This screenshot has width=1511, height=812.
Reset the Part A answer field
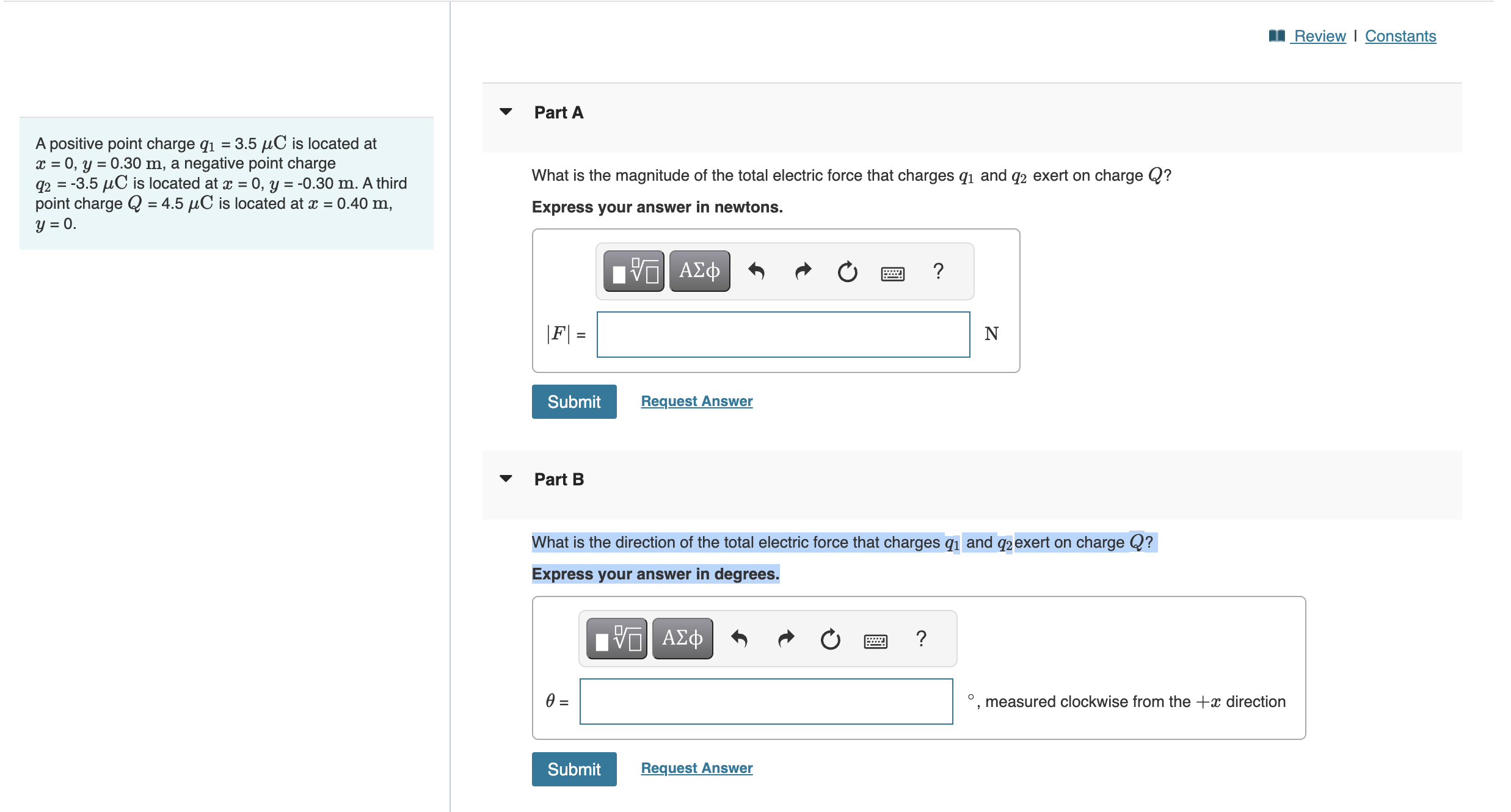(848, 271)
